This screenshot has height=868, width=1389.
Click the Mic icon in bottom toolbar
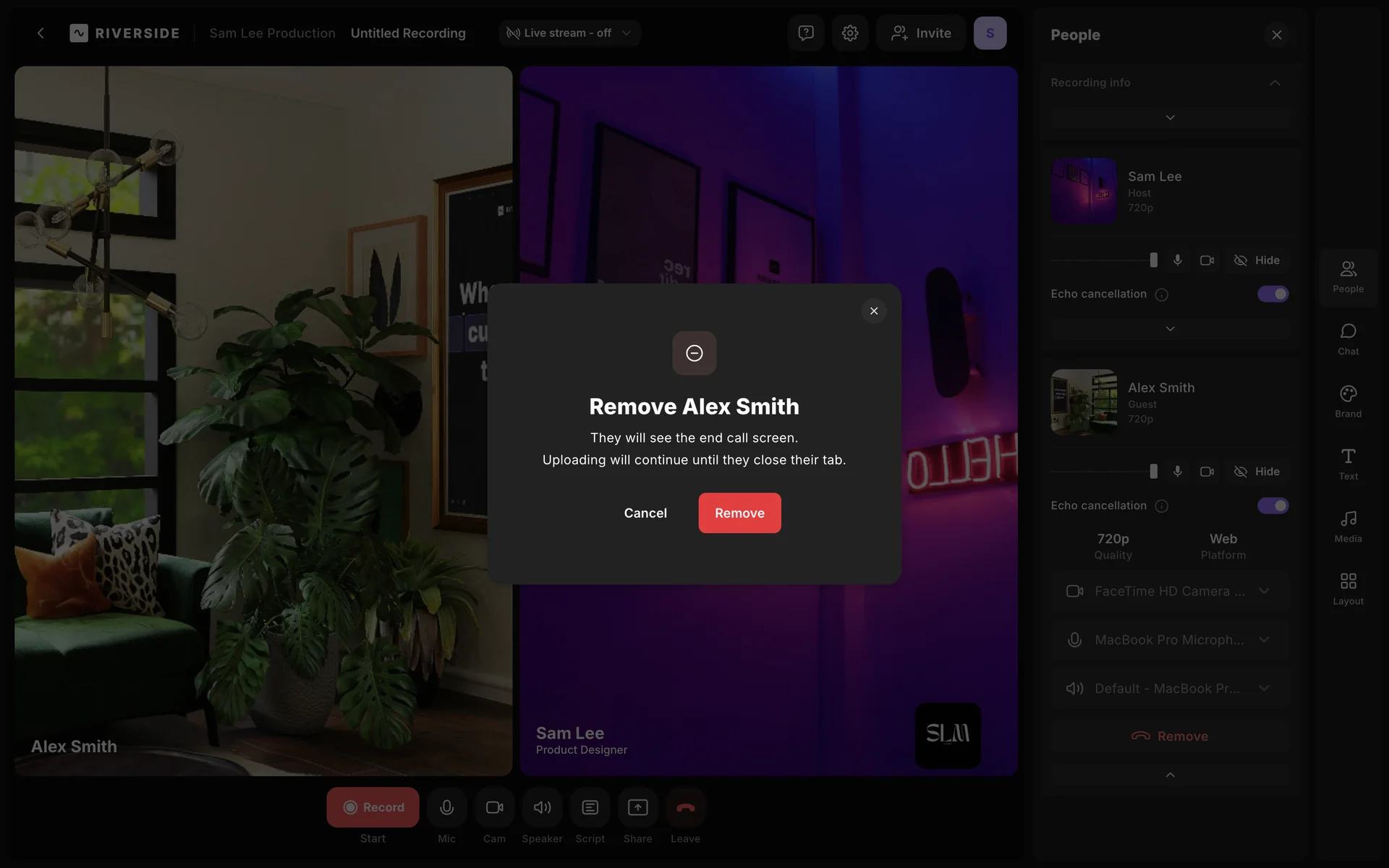tap(446, 807)
